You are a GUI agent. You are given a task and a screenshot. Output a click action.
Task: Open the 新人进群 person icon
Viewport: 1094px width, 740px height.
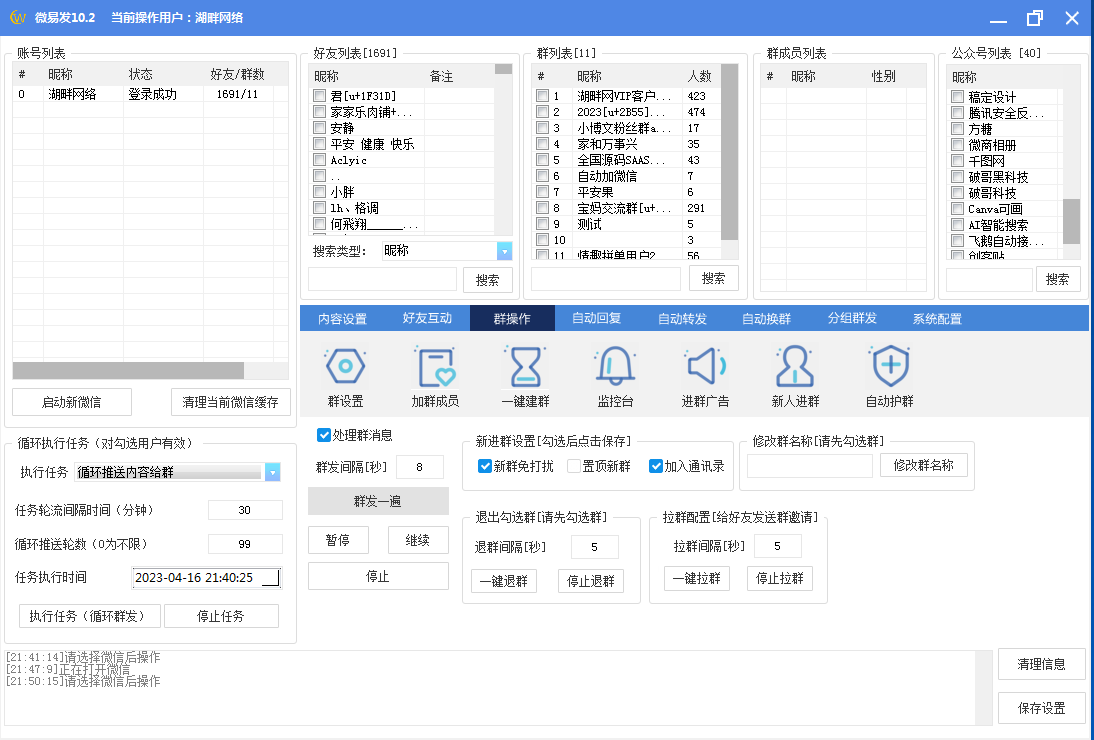coord(795,377)
